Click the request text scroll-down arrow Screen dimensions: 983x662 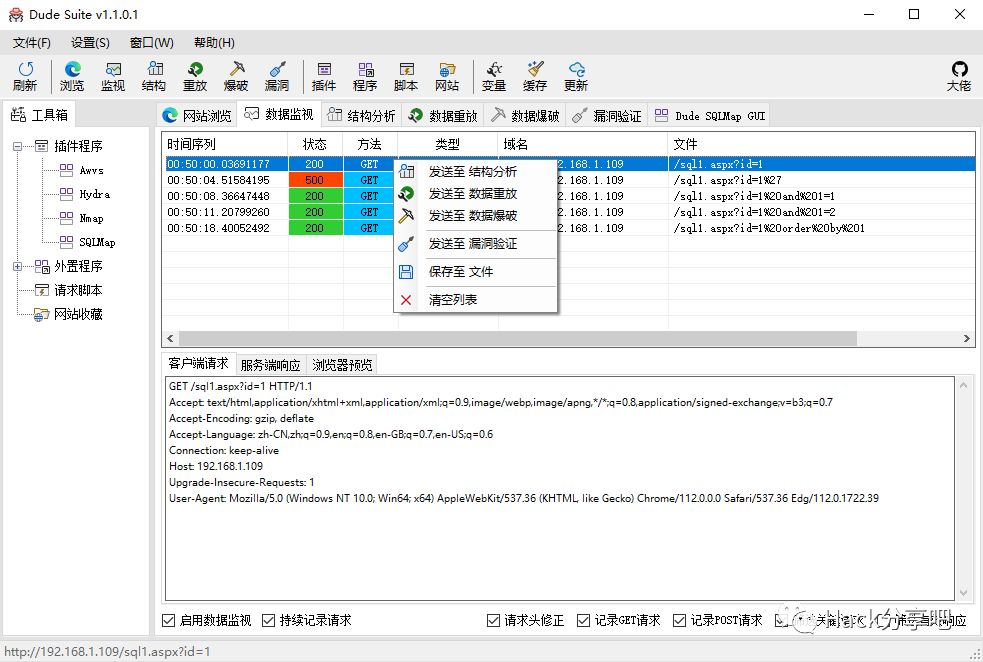[964, 592]
